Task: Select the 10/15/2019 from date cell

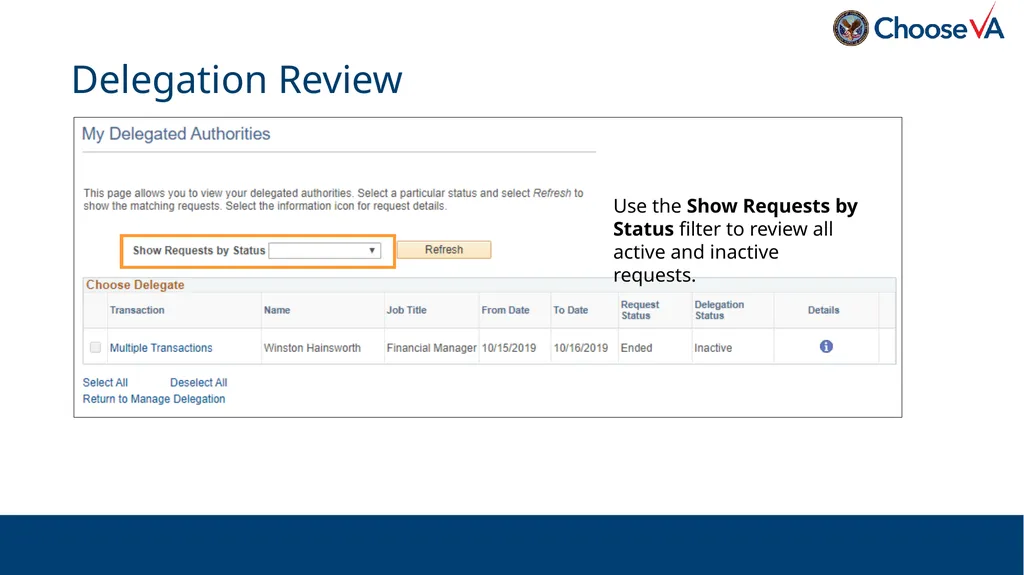Action: coord(509,348)
